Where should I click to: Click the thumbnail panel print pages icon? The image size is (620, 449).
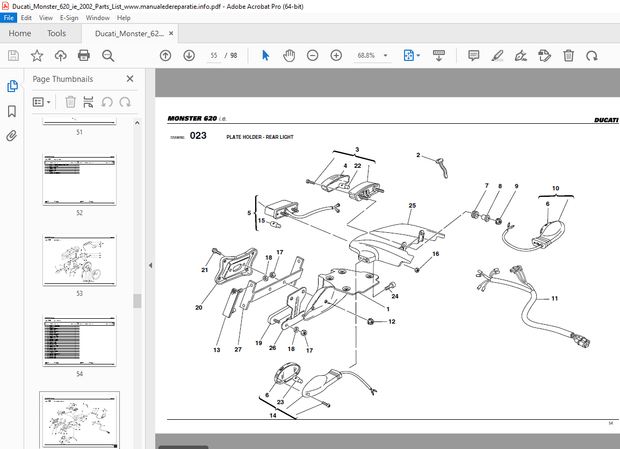tap(89, 102)
